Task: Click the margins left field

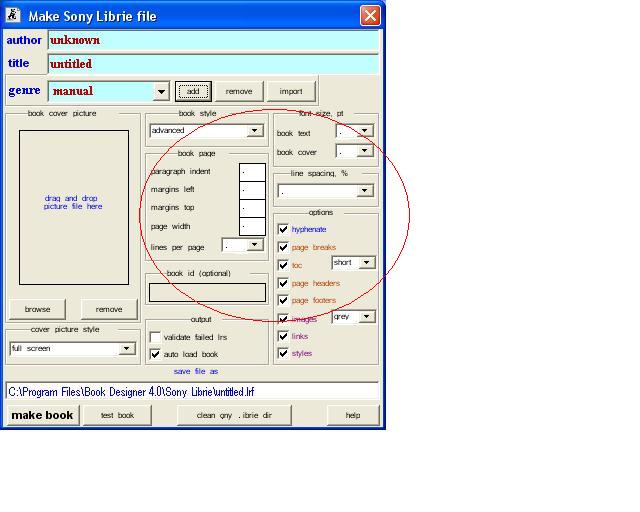Action: [252, 190]
